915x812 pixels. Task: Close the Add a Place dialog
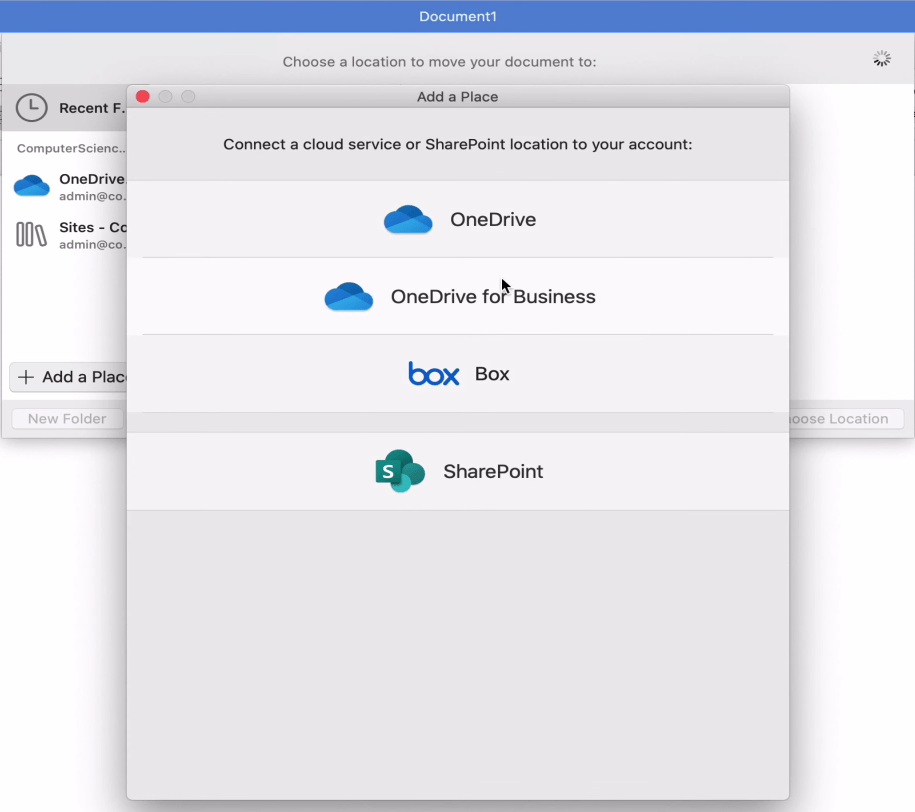pos(142,96)
